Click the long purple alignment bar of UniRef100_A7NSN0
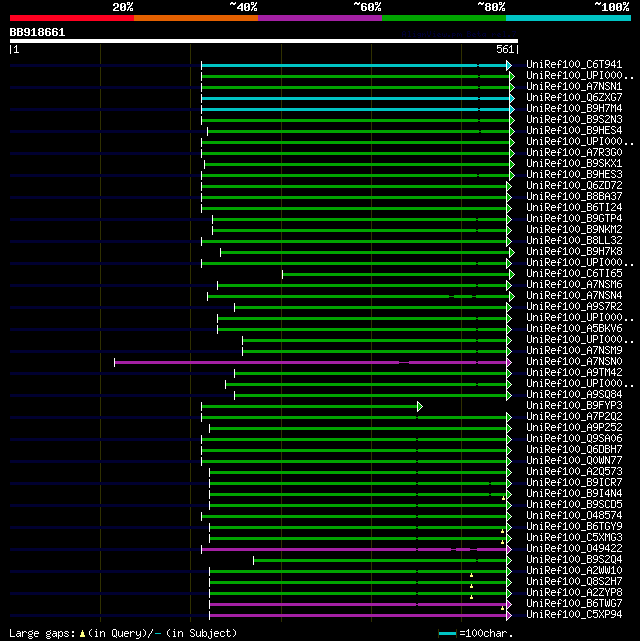 coord(311,363)
